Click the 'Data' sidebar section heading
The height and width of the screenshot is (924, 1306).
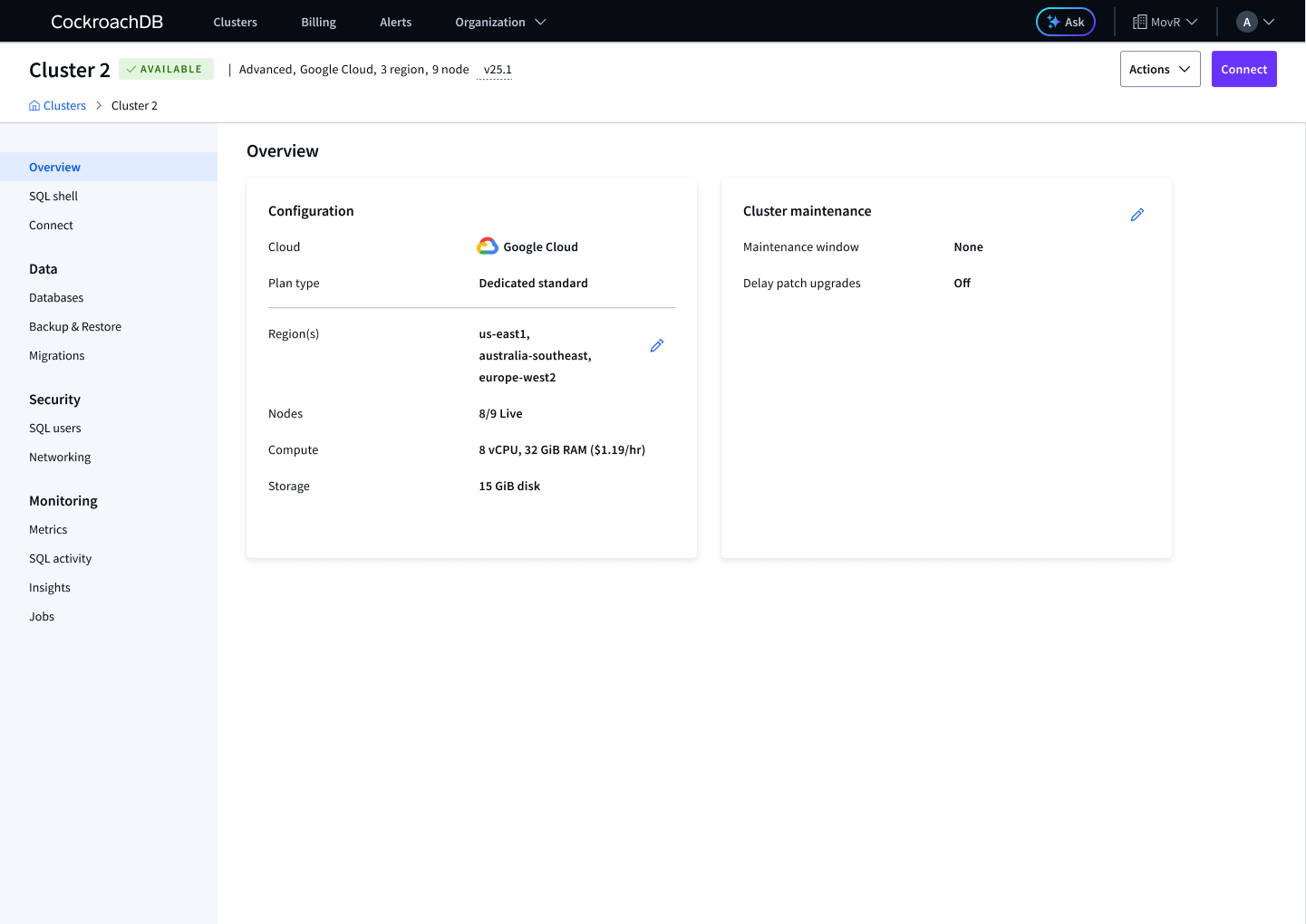click(43, 269)
